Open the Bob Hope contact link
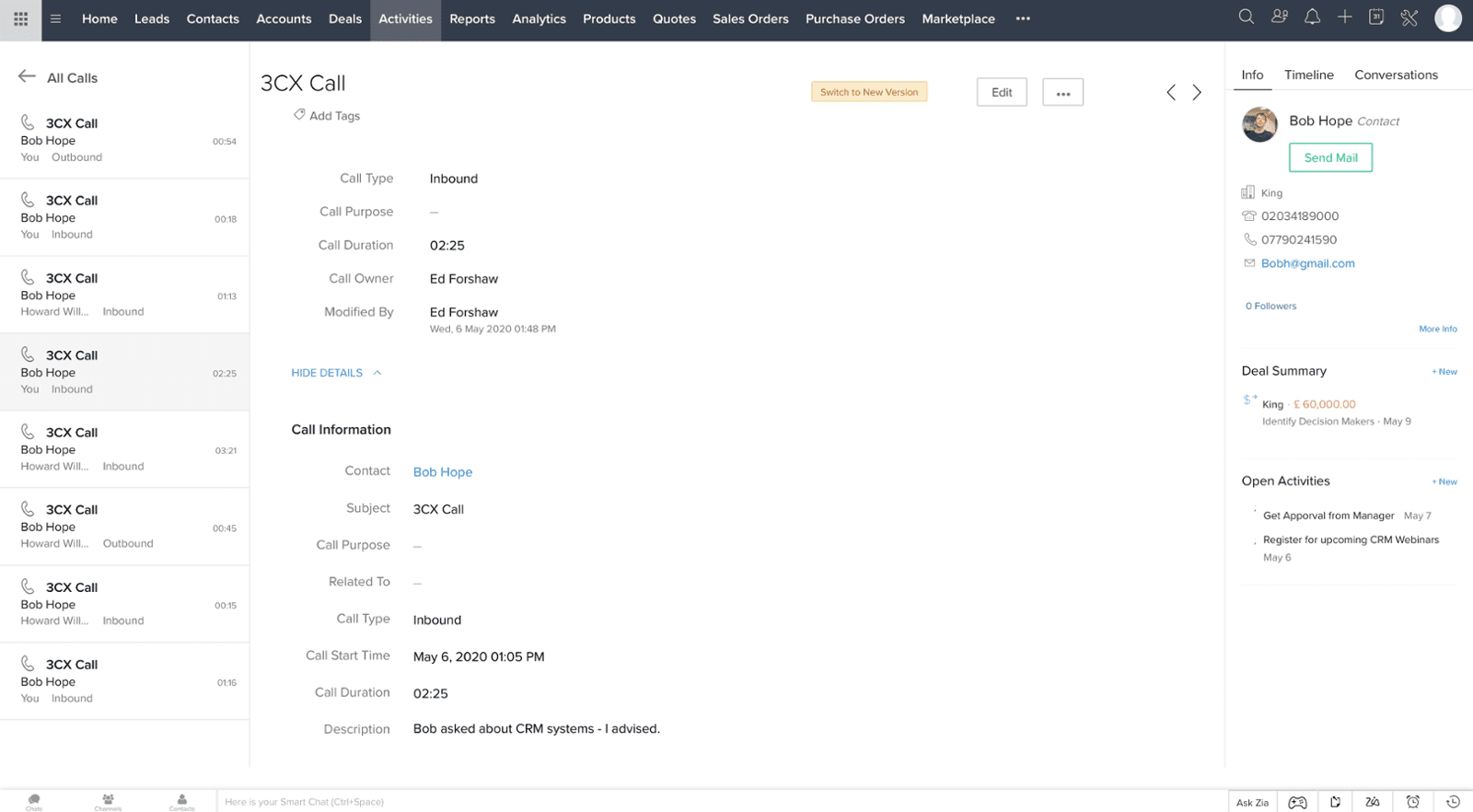Screen dimensions: 1473x812 [x=443, y=472]
